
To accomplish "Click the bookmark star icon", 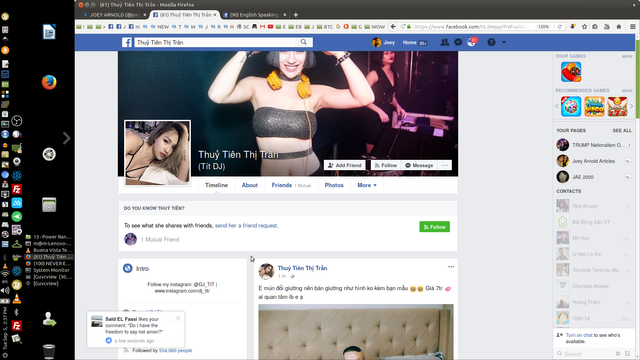I will point(584,27).
